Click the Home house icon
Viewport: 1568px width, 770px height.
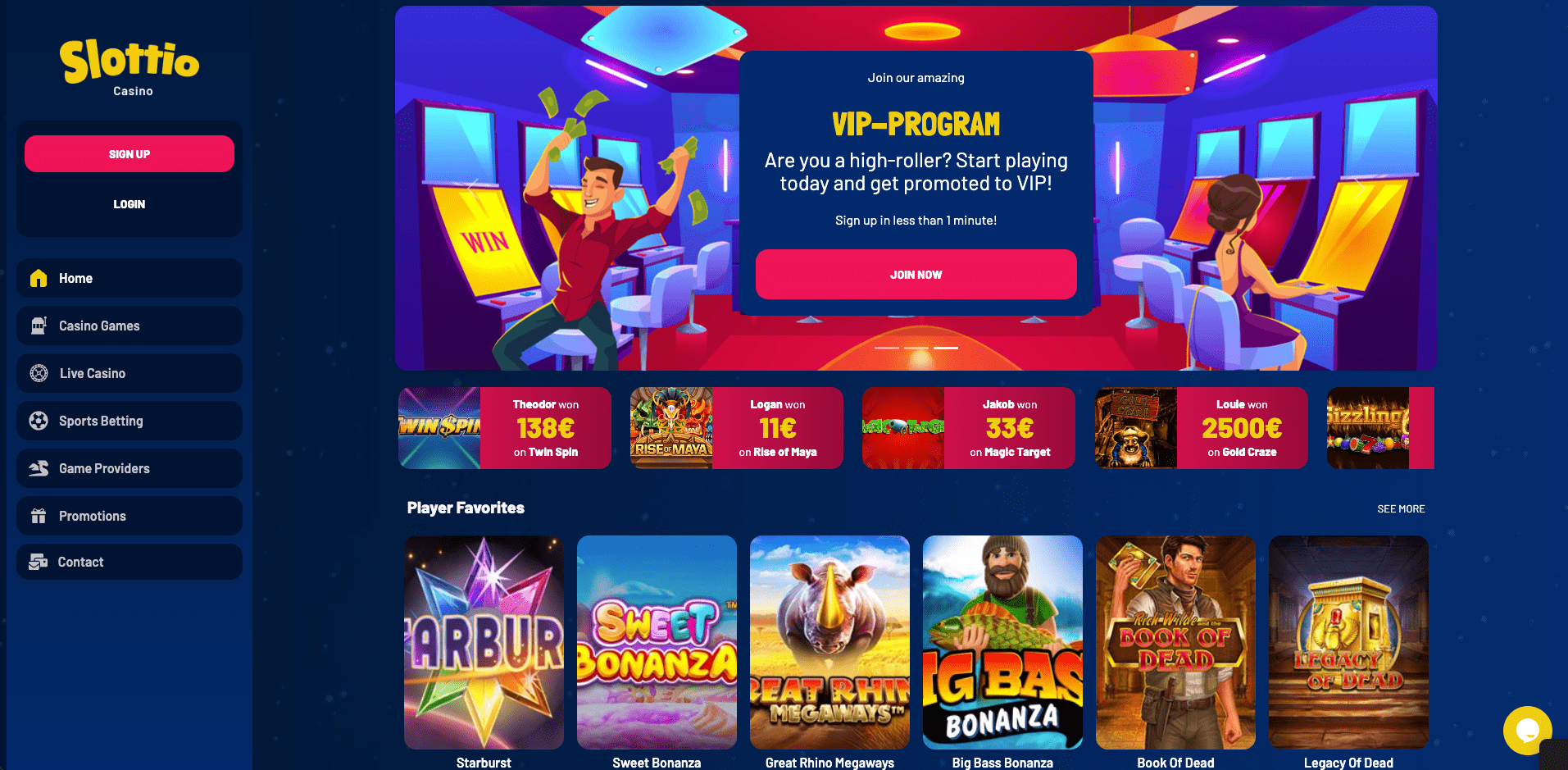39,278
